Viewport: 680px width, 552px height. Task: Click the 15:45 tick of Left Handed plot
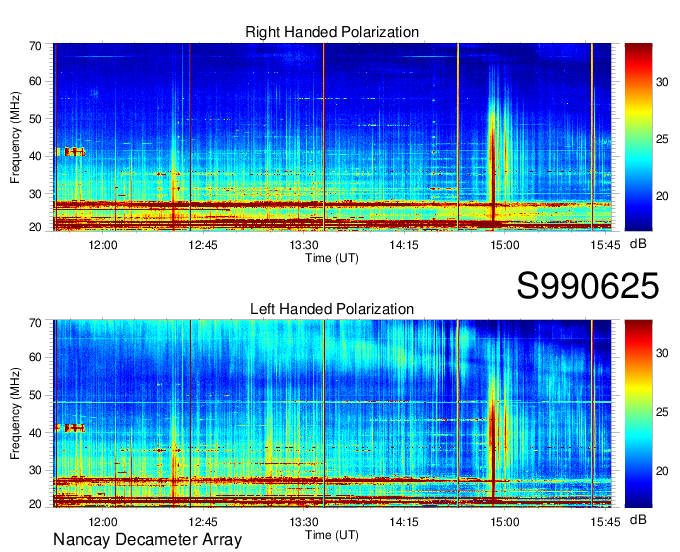tap(605, 522)
